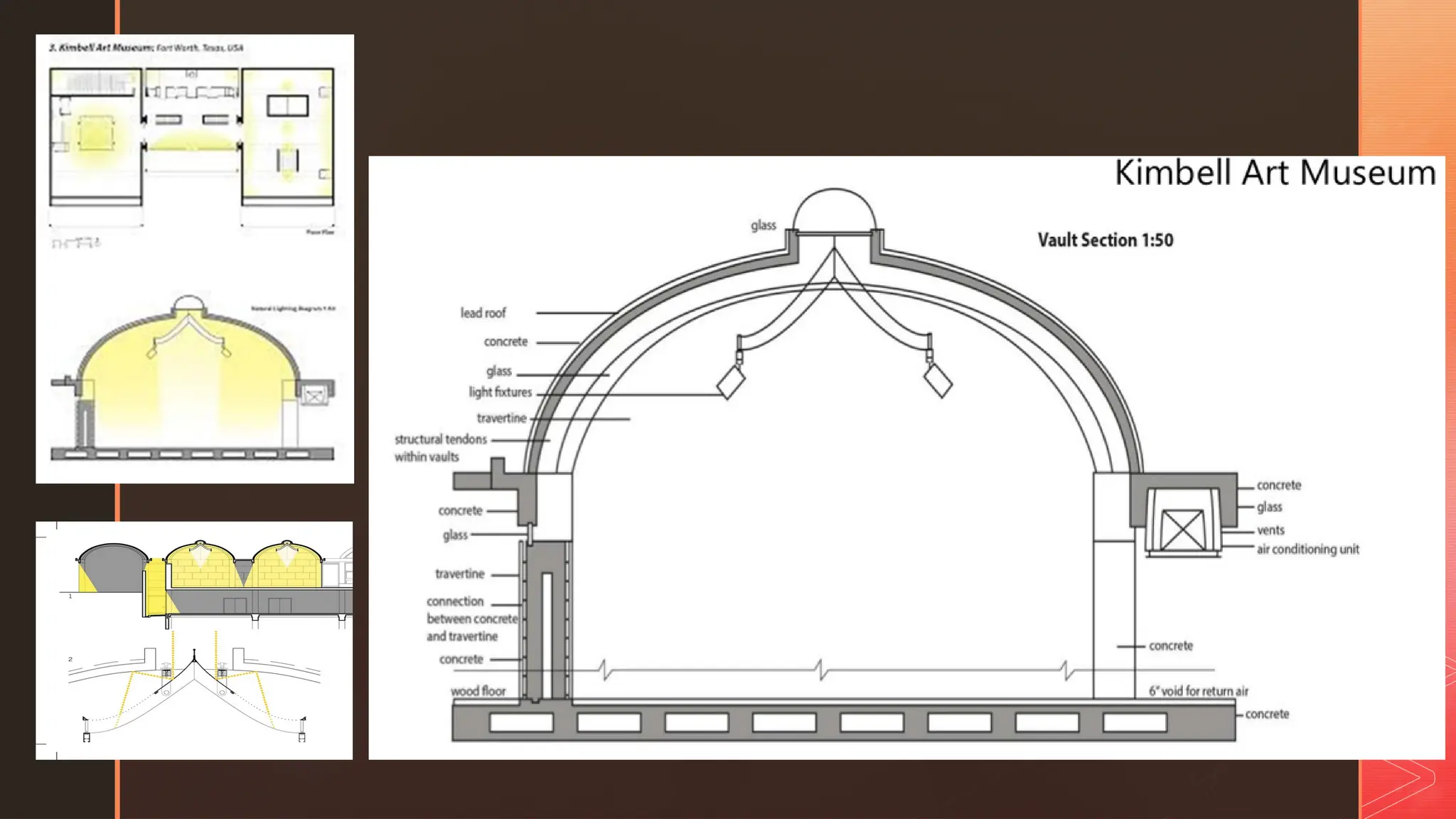Select the Vault Section 1:50 heading

coord(1105,240)
